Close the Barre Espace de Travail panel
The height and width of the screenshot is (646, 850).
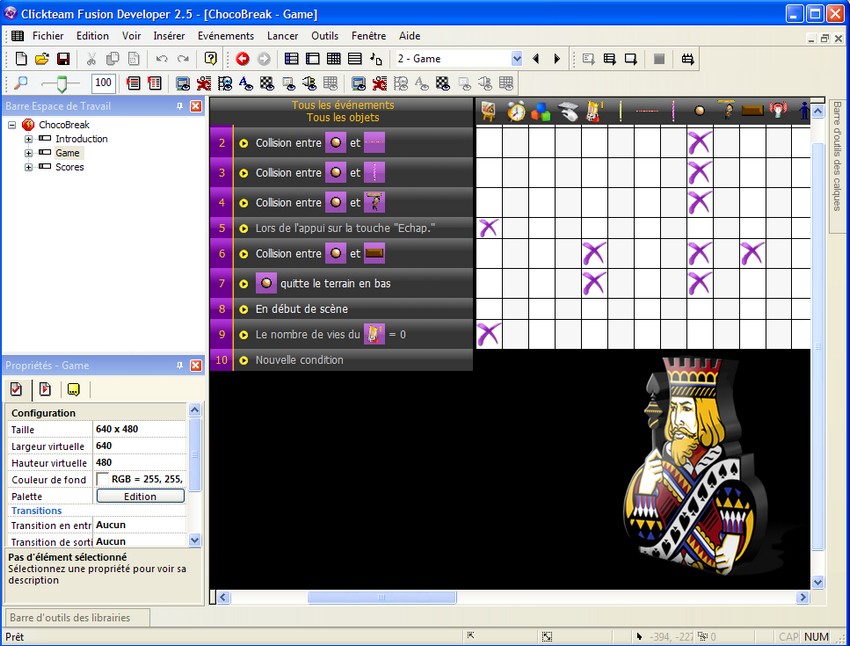(196, 106)
